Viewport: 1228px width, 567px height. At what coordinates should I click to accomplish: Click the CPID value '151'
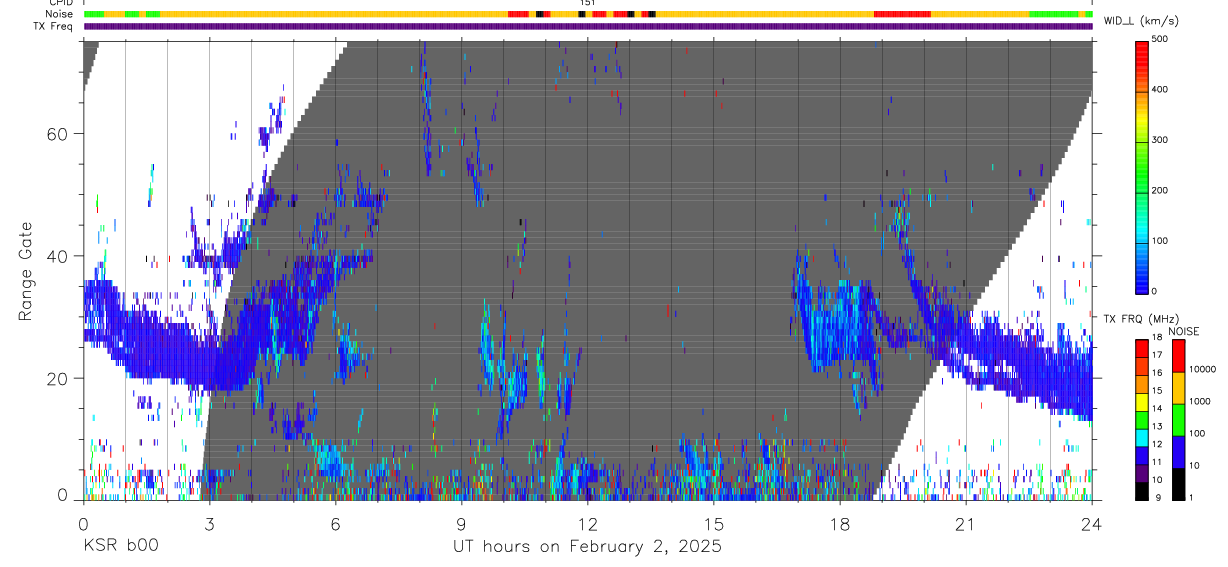[x=587, y=3]
